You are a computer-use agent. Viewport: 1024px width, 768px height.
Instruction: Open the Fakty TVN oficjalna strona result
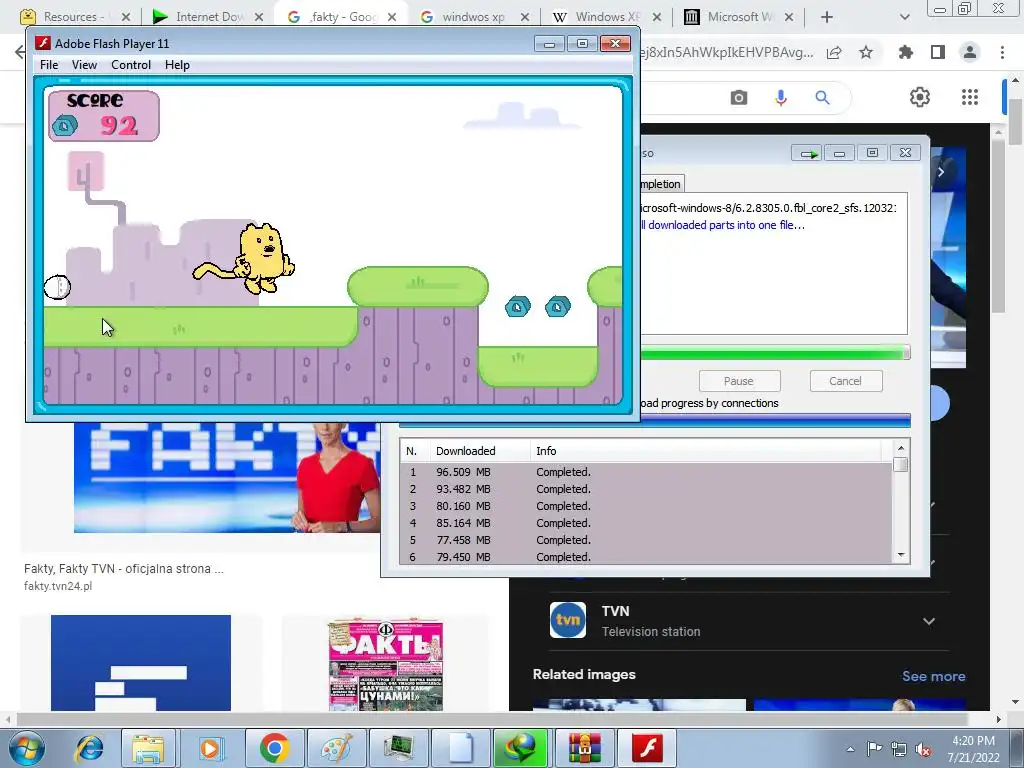tap(123, 568)
